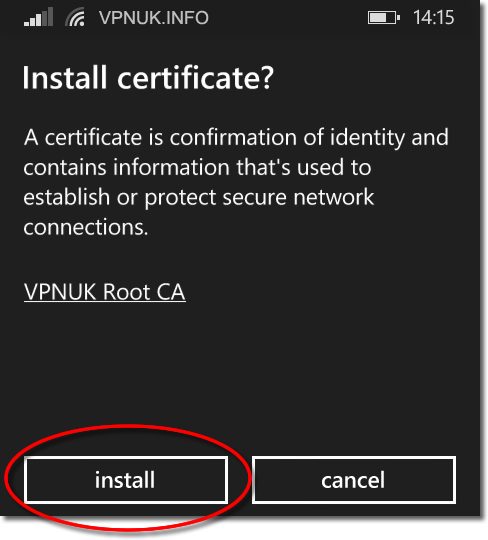Viewport: 488px width, 540px height.
Task: Select the 'Install certificate?' heading text
Action: [x=148, y=78]
